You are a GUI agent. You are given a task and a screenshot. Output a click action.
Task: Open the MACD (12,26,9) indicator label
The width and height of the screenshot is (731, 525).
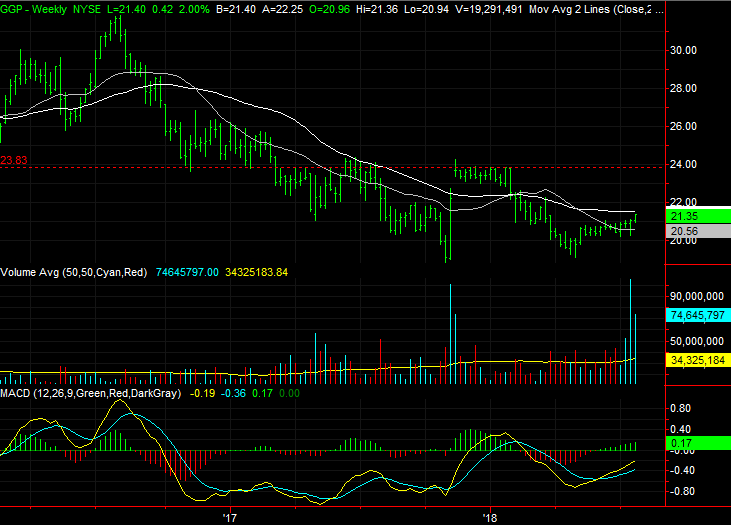tap(90, 394)
